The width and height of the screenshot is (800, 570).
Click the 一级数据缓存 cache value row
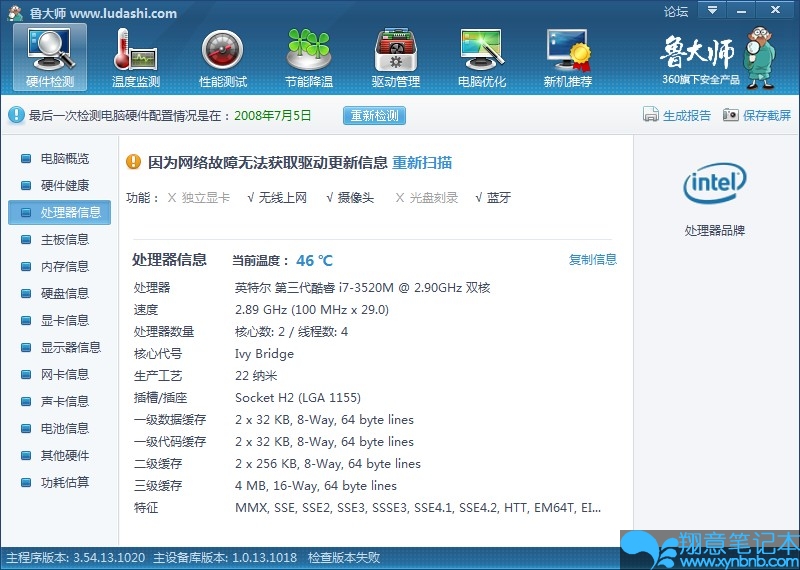[x=324, y=419]
